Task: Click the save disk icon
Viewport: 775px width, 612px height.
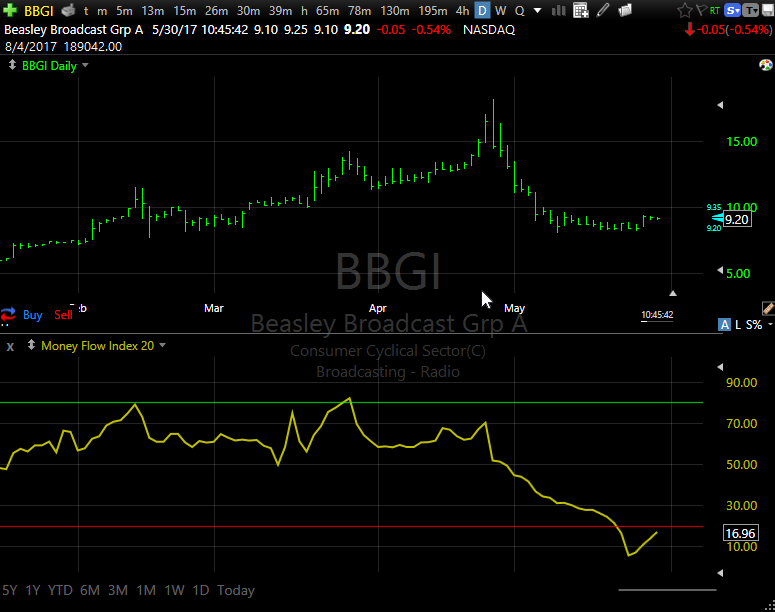Action: [768, 10]
